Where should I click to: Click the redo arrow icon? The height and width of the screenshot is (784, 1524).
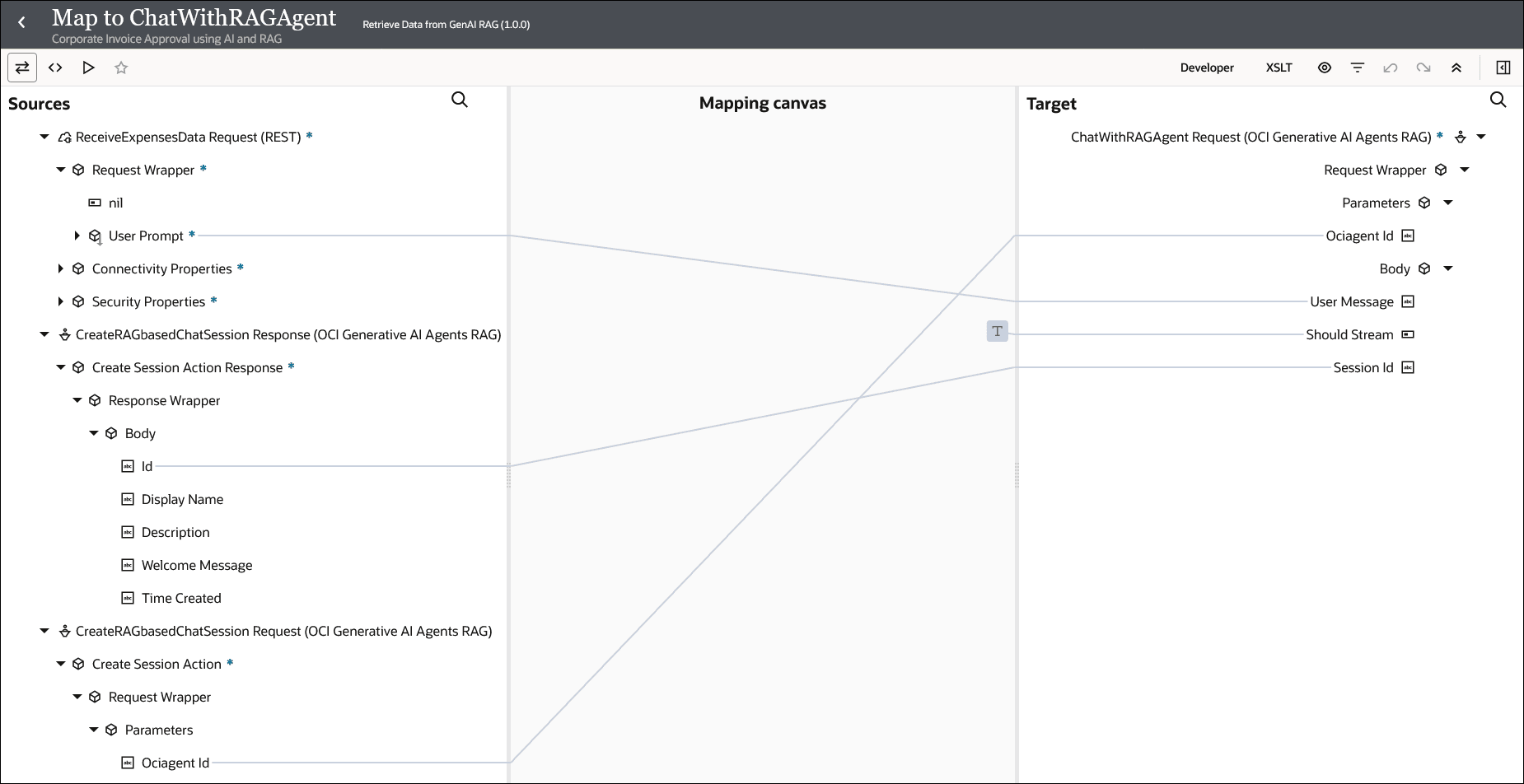point(1423,68)
